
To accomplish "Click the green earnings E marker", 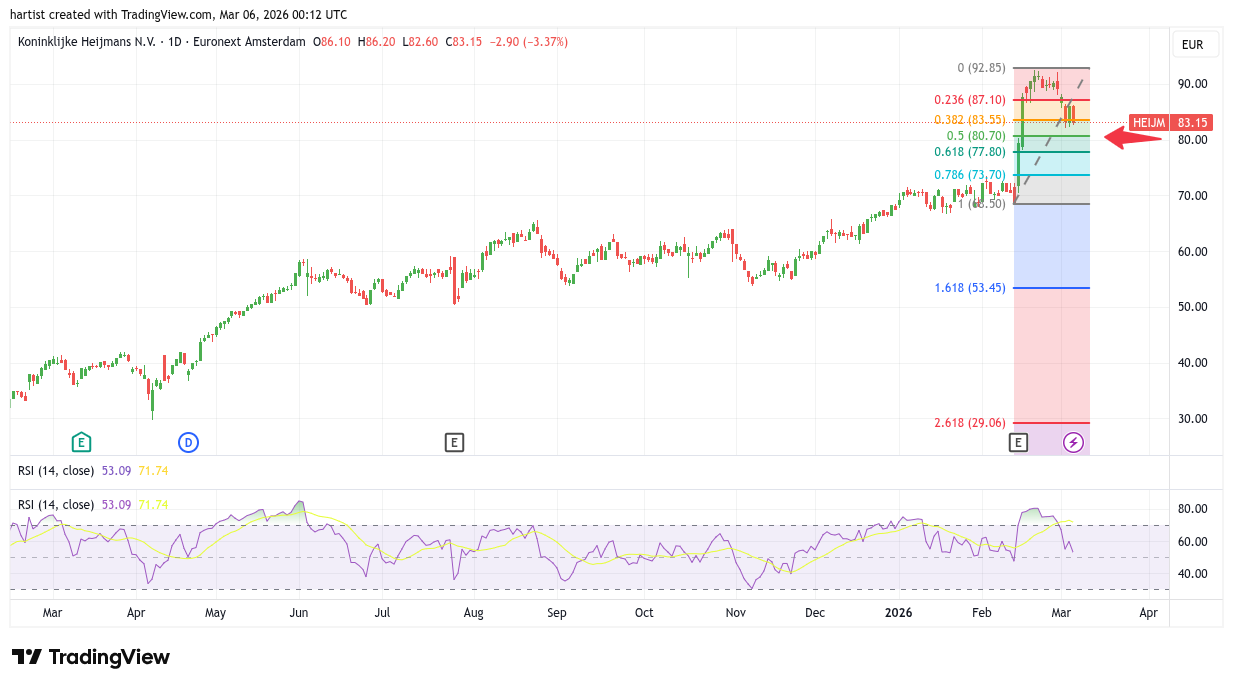I will point(81,442).
